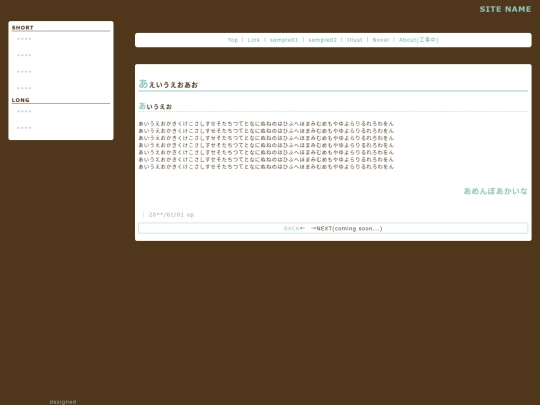
Task: Click the SHORT sidebar heading
Action: [23, 28]
